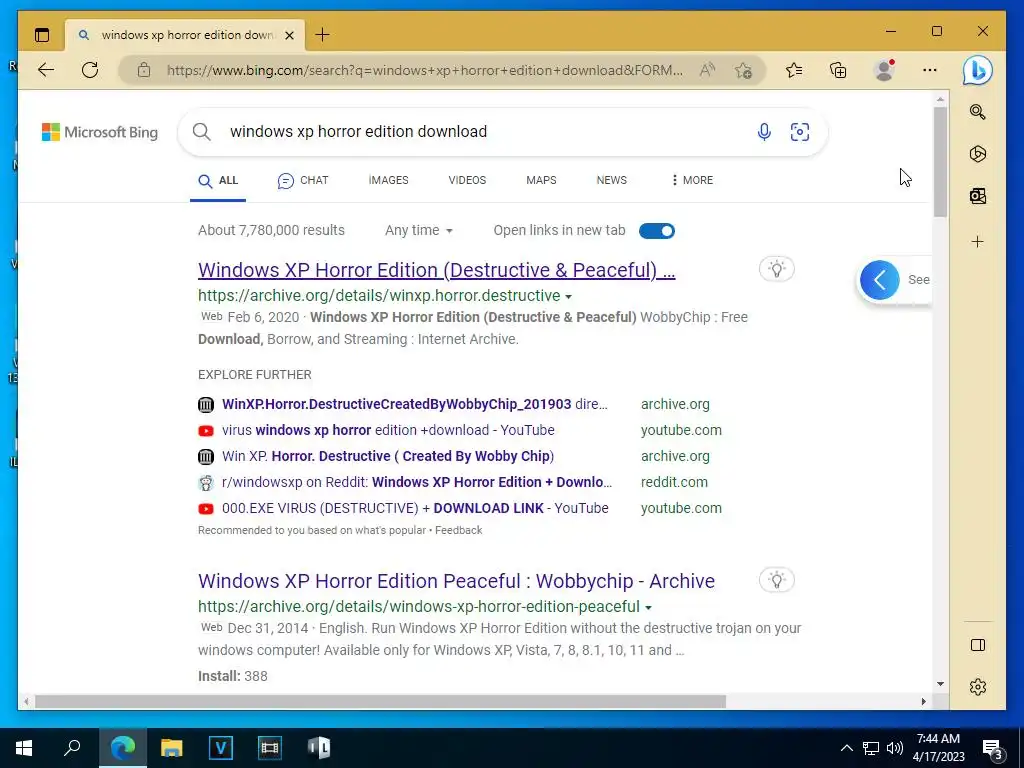Open the Windows Start menu
Image resolution: width=1024 pixels, height=768 pixels.
(24, 748)
